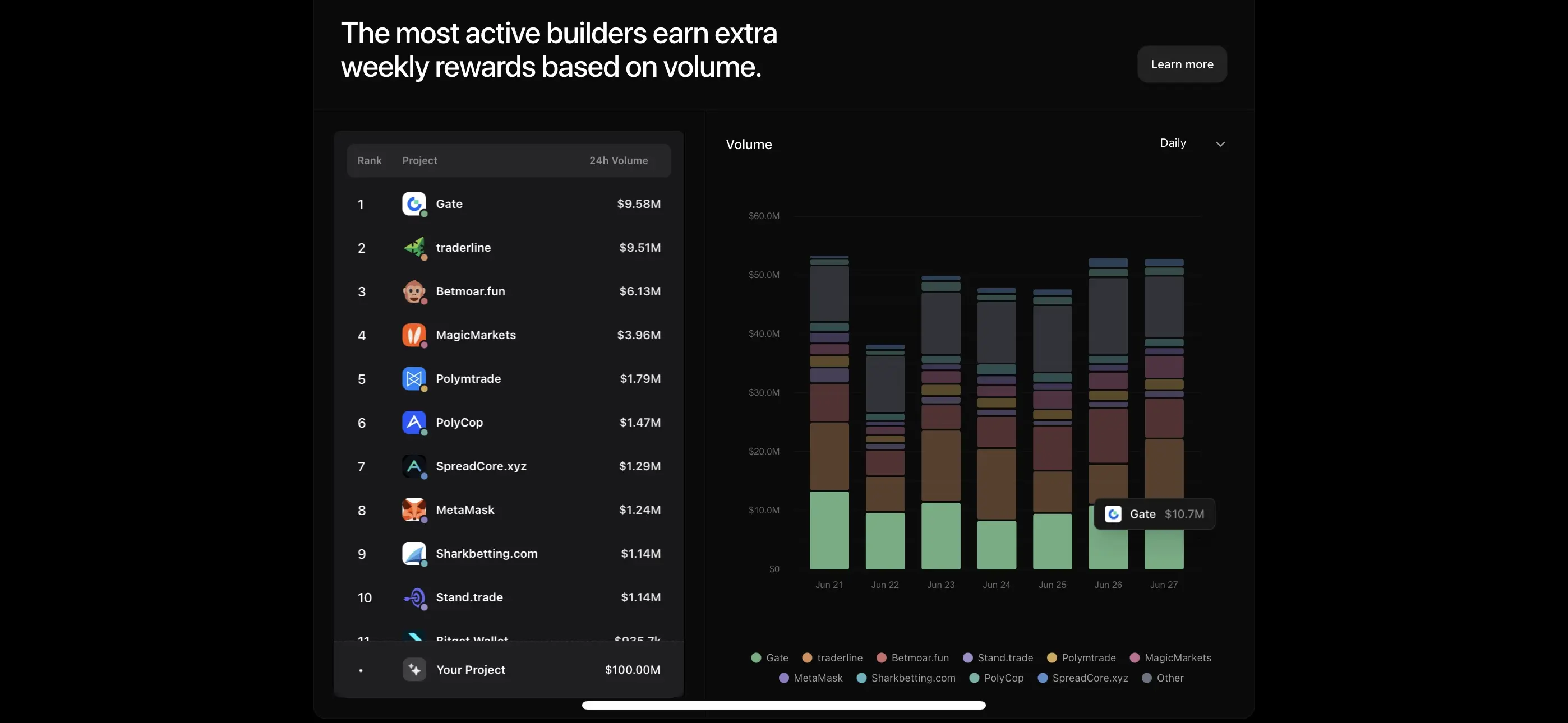Click the Gate $10.7M chart tooltip
The width and height of the screenshot is (1568, 723).
coord(1154,515)
